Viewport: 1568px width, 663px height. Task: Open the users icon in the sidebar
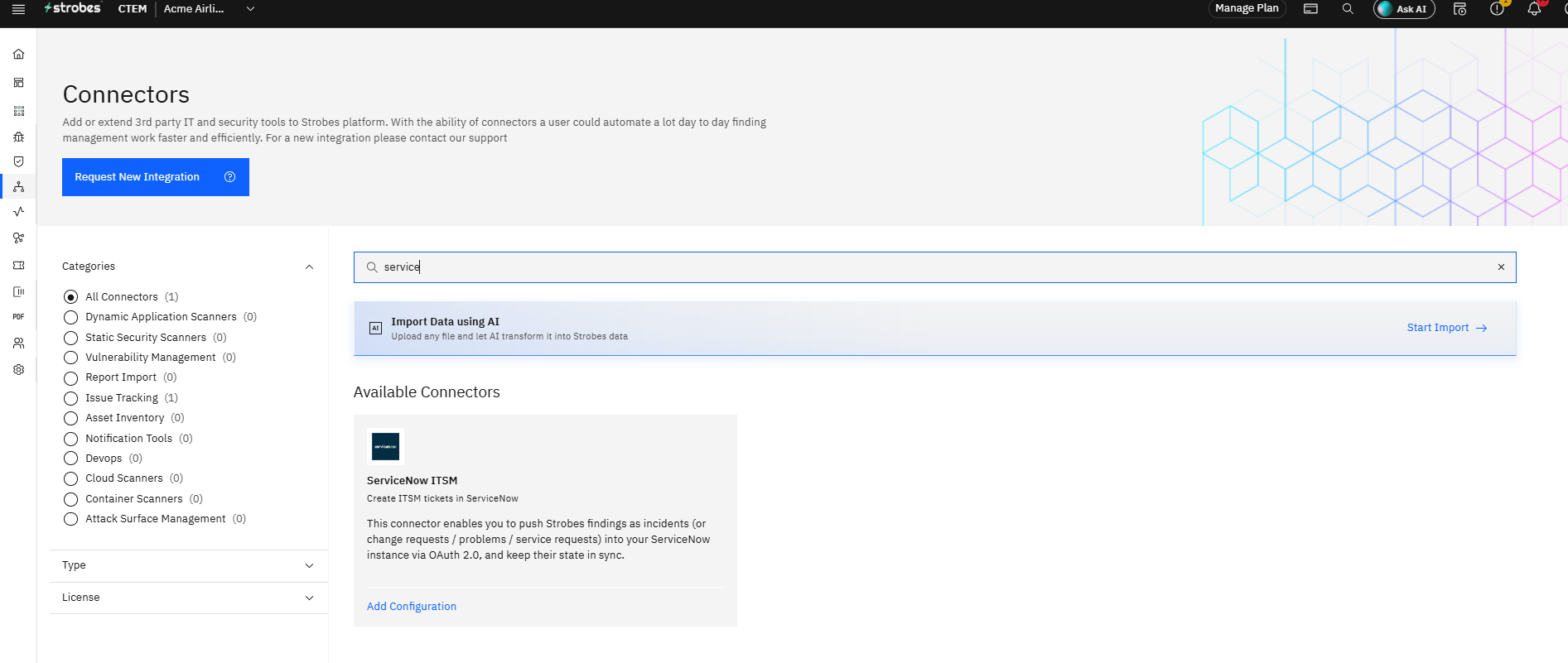(18, 344)
